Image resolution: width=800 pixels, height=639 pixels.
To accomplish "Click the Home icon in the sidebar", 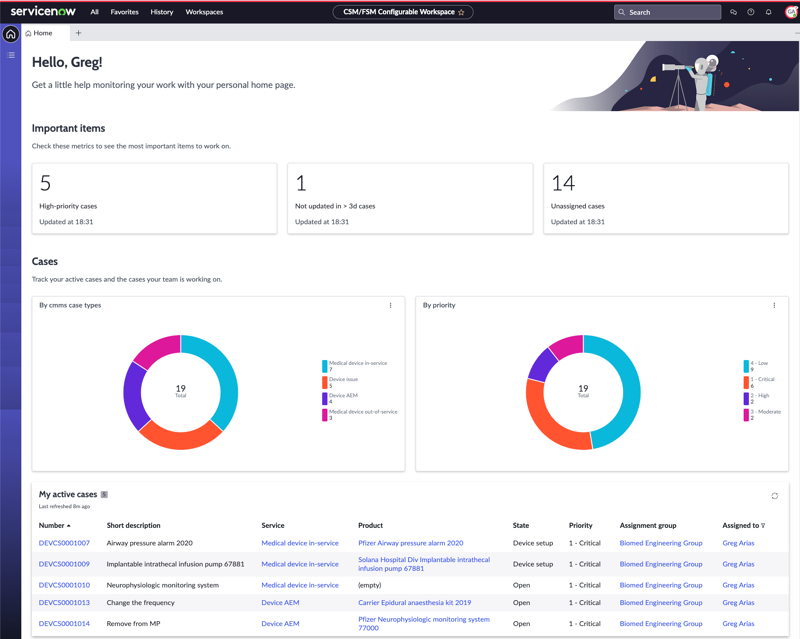I will point(11,34).
